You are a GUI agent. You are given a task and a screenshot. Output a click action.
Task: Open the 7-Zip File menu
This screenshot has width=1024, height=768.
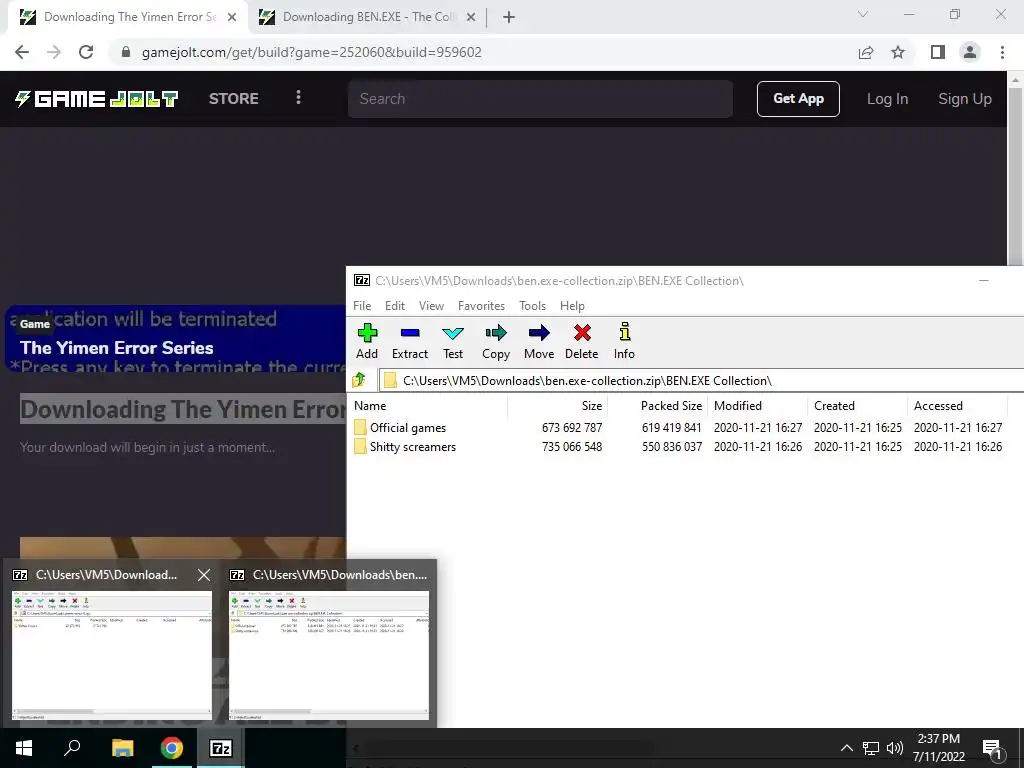[362, 306]
